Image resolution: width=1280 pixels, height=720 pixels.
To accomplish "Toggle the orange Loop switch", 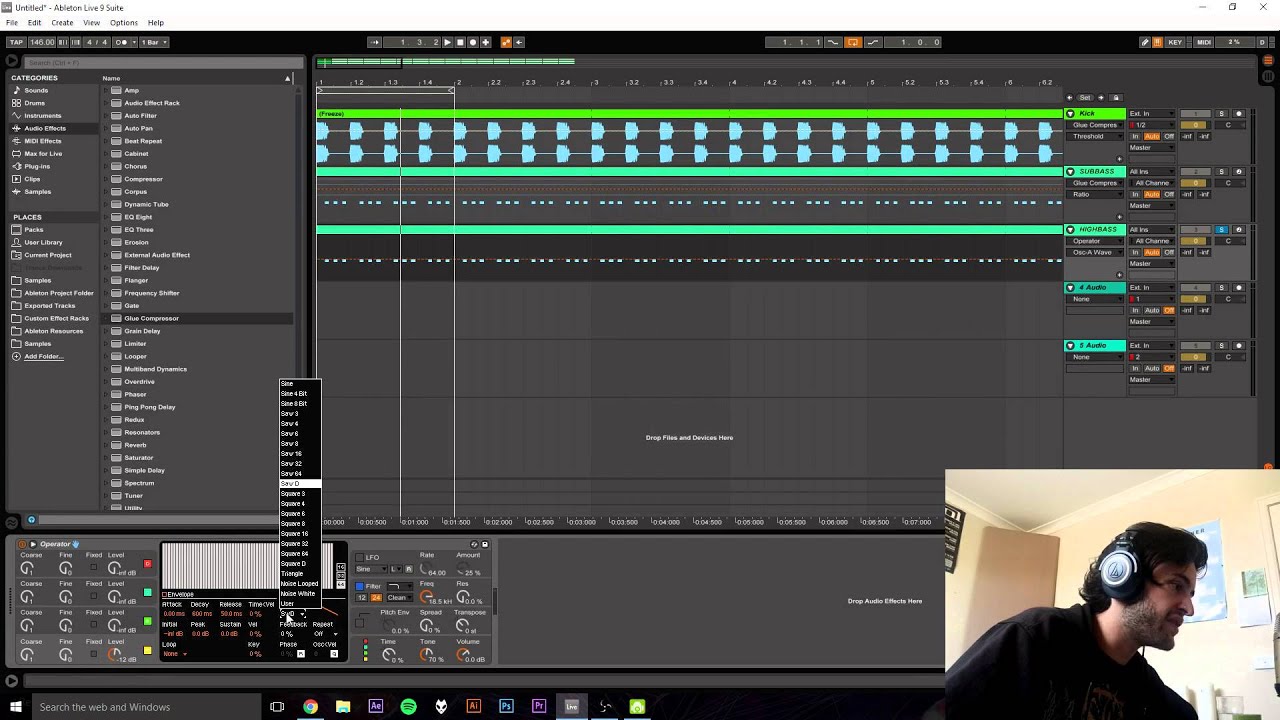I will click(853, 42).
